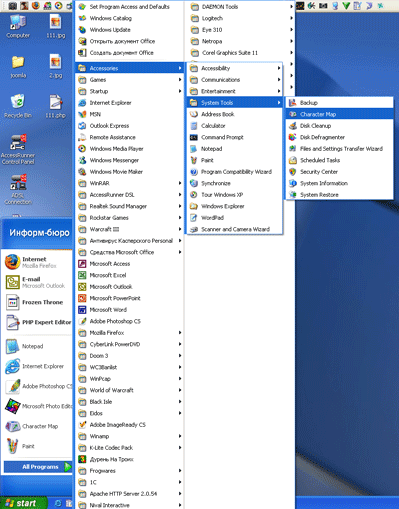Click Scanner and Camera Wizard icon

[x=194, y=229]
